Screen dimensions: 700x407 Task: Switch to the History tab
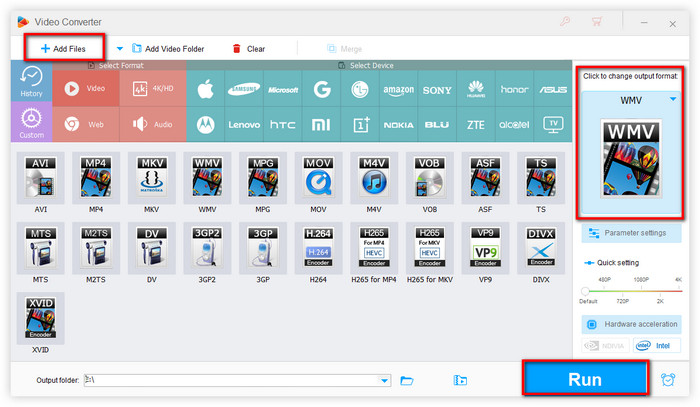click(31, 81)
